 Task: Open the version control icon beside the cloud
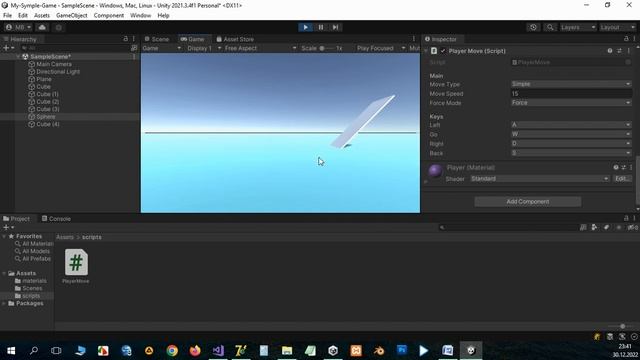[x=59, y=27]
